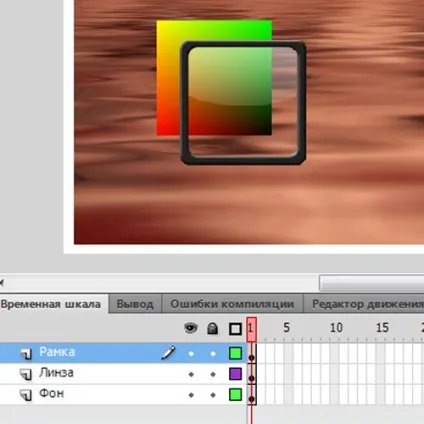Image resolution: width=424 pixels, height=424 pixels.
Task: Select the dark frame object on stage
Action: point(243,162)
